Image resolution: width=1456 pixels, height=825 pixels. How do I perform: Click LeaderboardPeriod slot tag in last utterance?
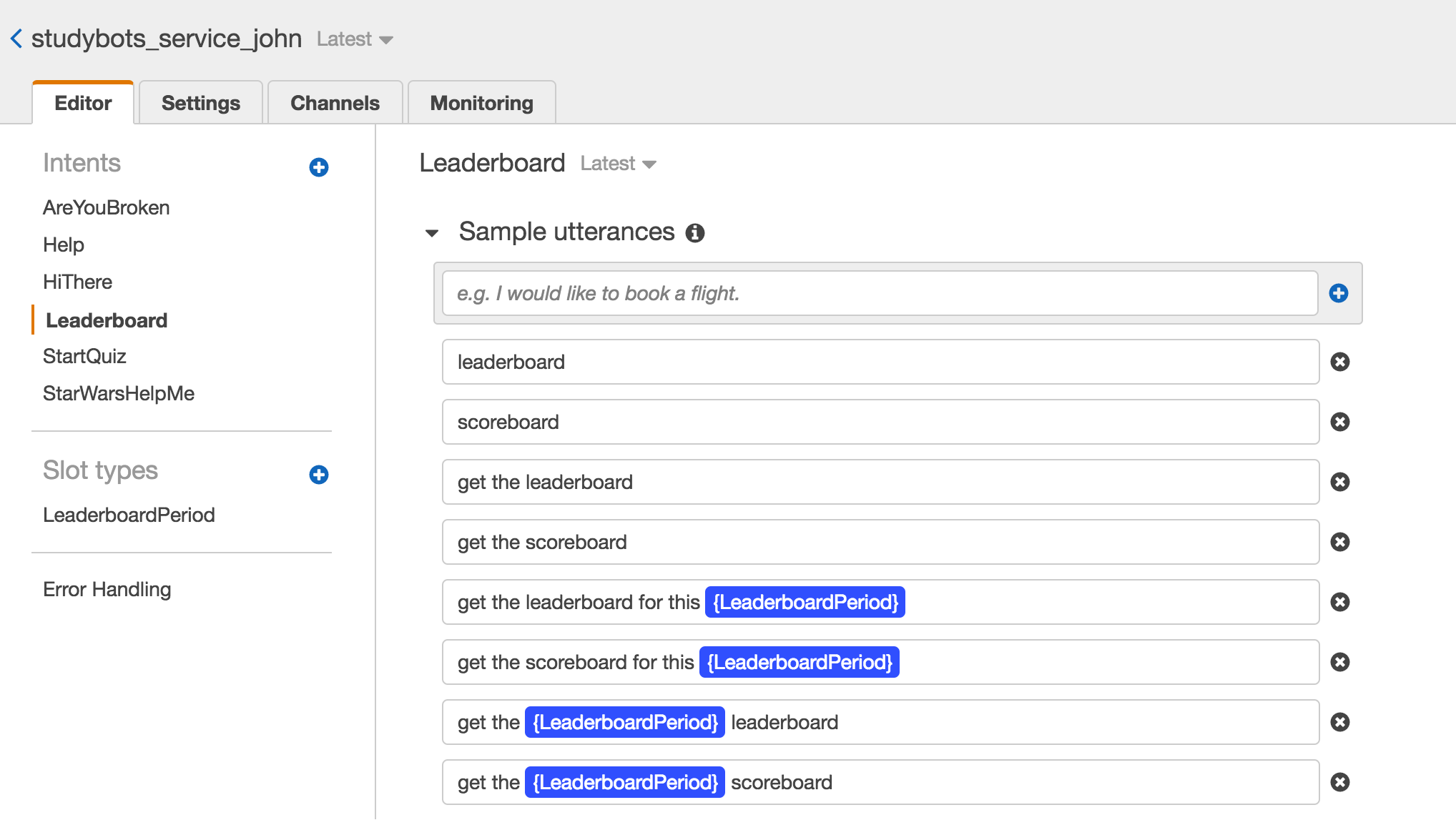[625, 782]
